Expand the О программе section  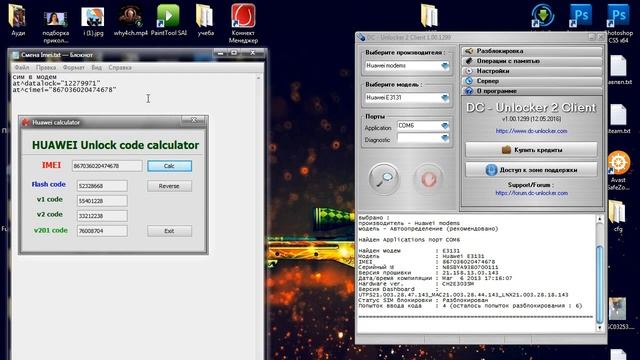pos(532,91)
